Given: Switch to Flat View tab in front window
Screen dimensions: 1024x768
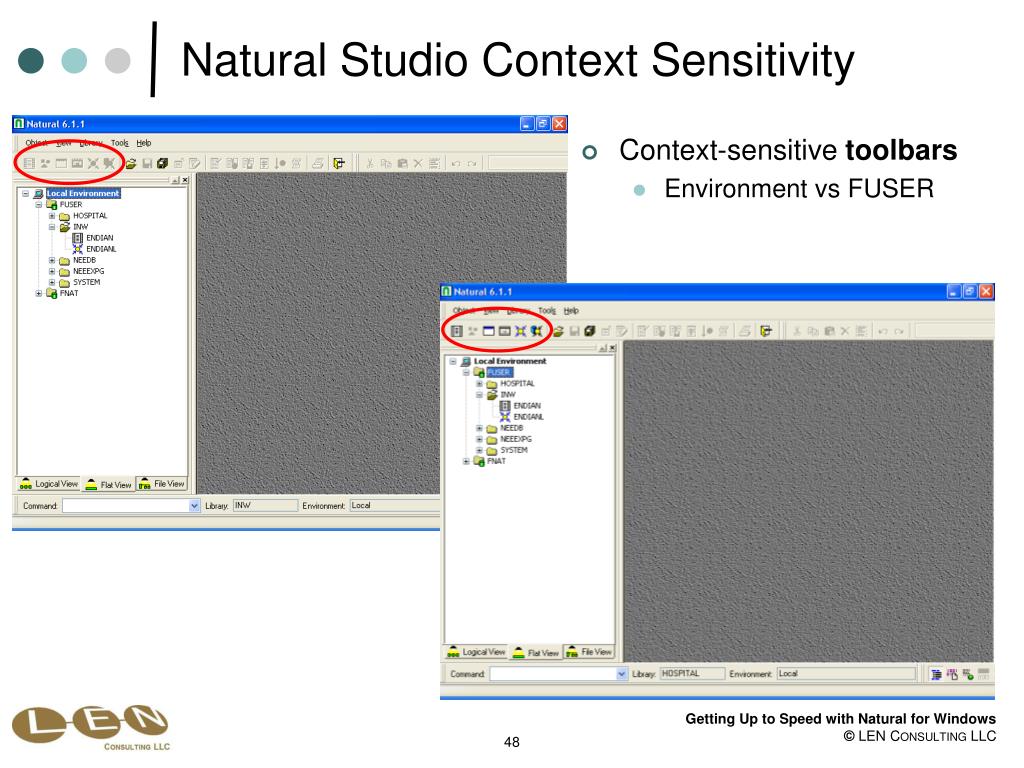Looking at the screenshot, I should point(536,652).
